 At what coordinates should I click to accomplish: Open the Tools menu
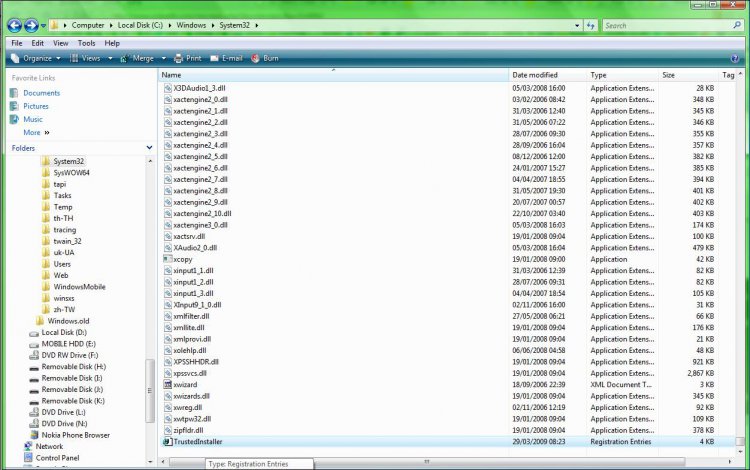tap(86, 43)
